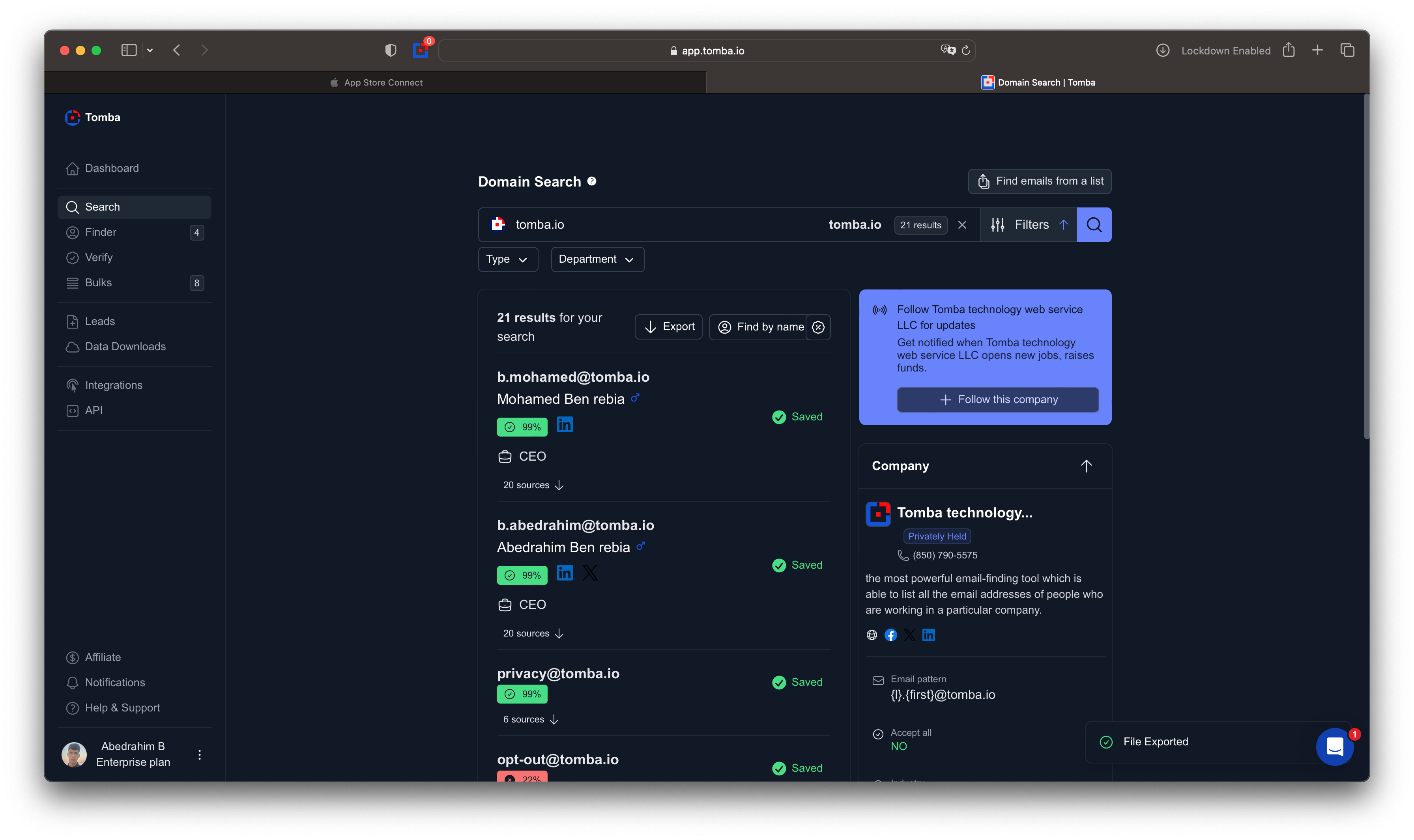Click the privacy shield icon in Safari
The height and width of the screenshot is (840, 1414).
(x=390, y=50)
